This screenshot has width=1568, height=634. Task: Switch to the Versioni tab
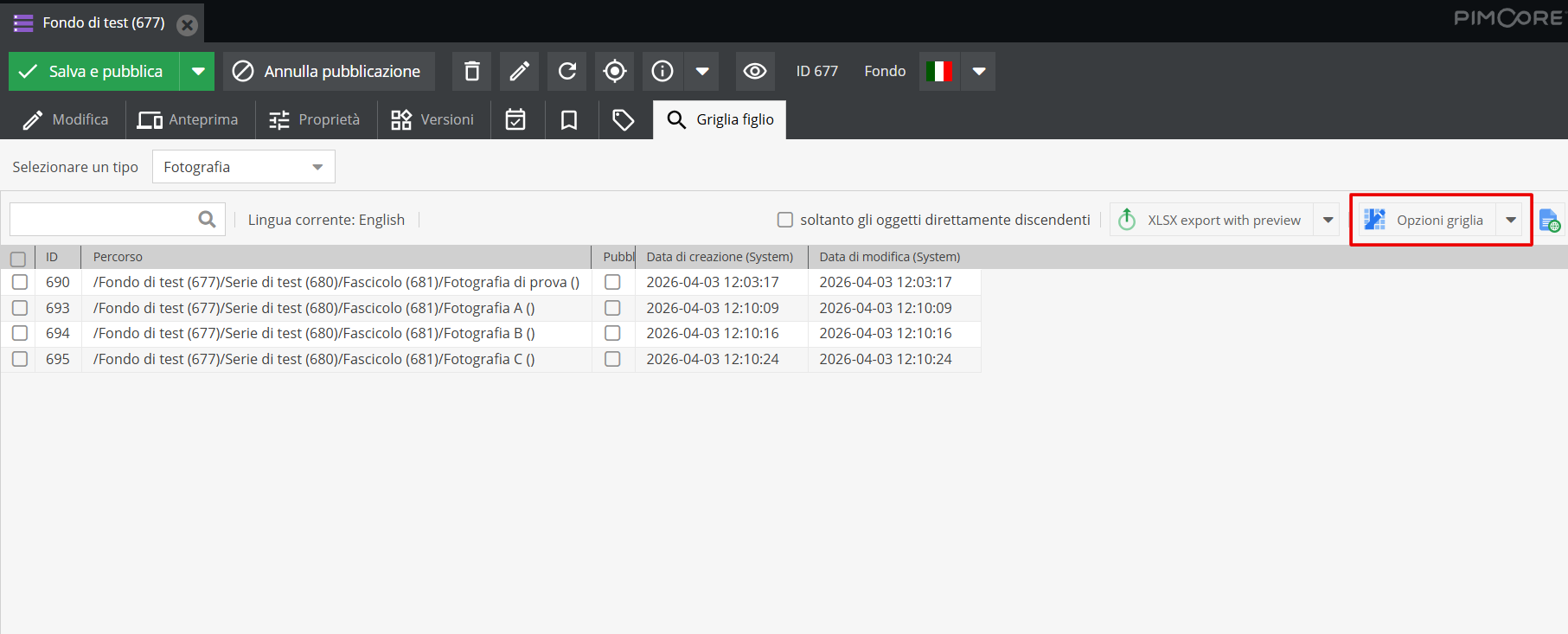(432, 119)
